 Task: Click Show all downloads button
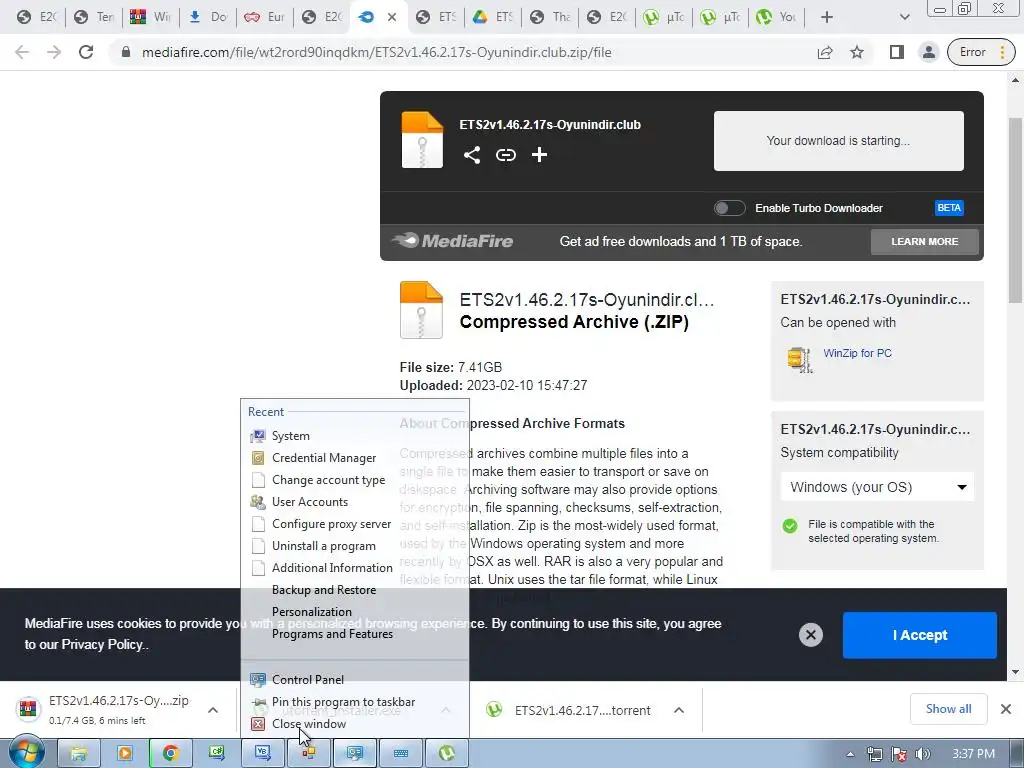pyautogui.click(x=948, y=709)
